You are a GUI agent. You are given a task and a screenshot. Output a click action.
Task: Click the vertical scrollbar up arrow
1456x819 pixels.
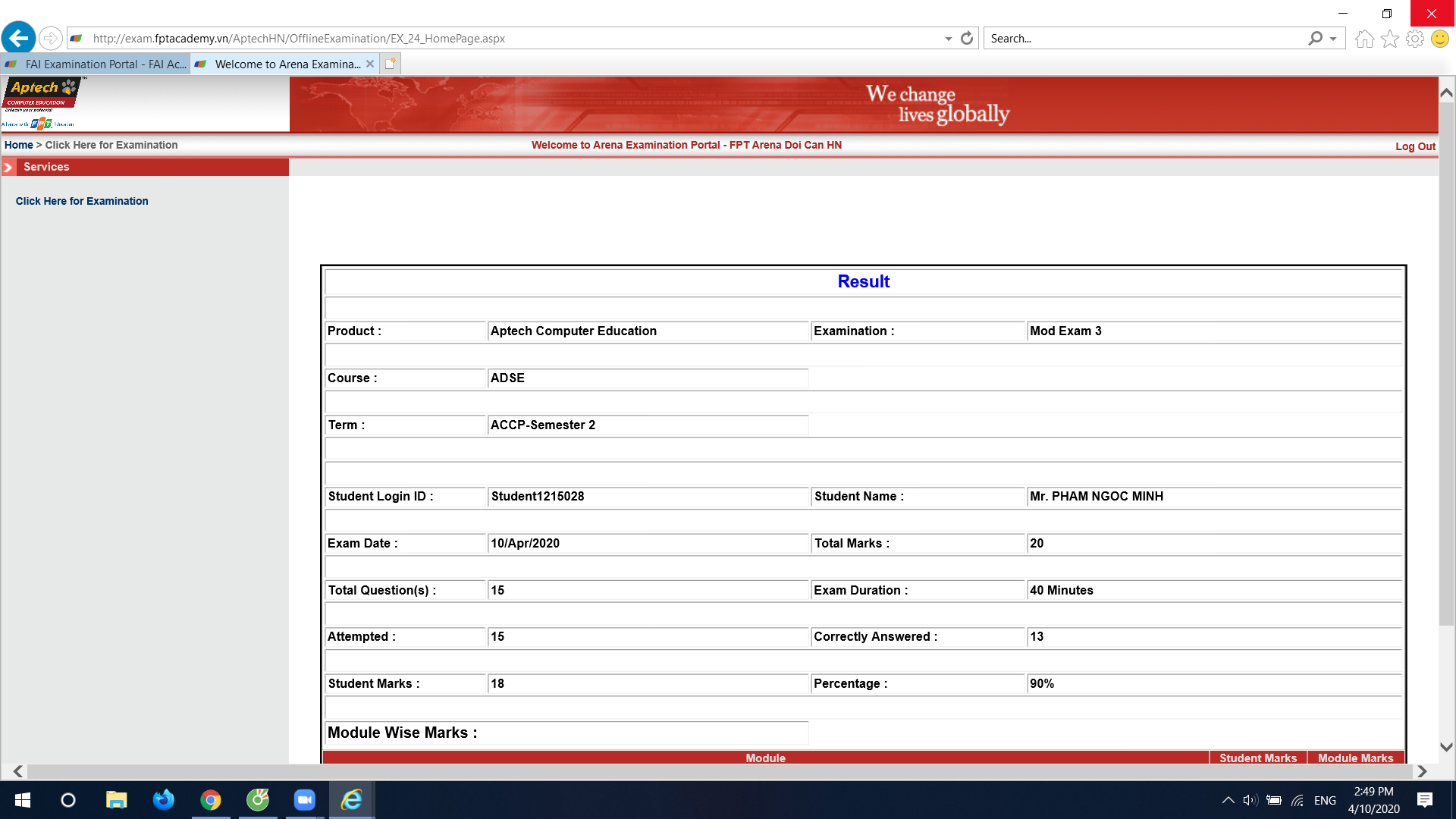pos(1446,93)
